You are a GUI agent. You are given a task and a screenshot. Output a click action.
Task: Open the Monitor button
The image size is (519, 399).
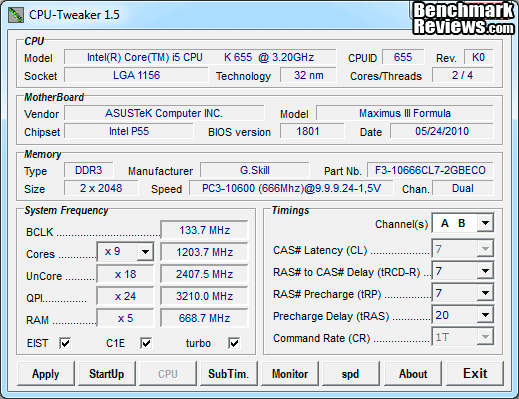(x=290, y=374)
